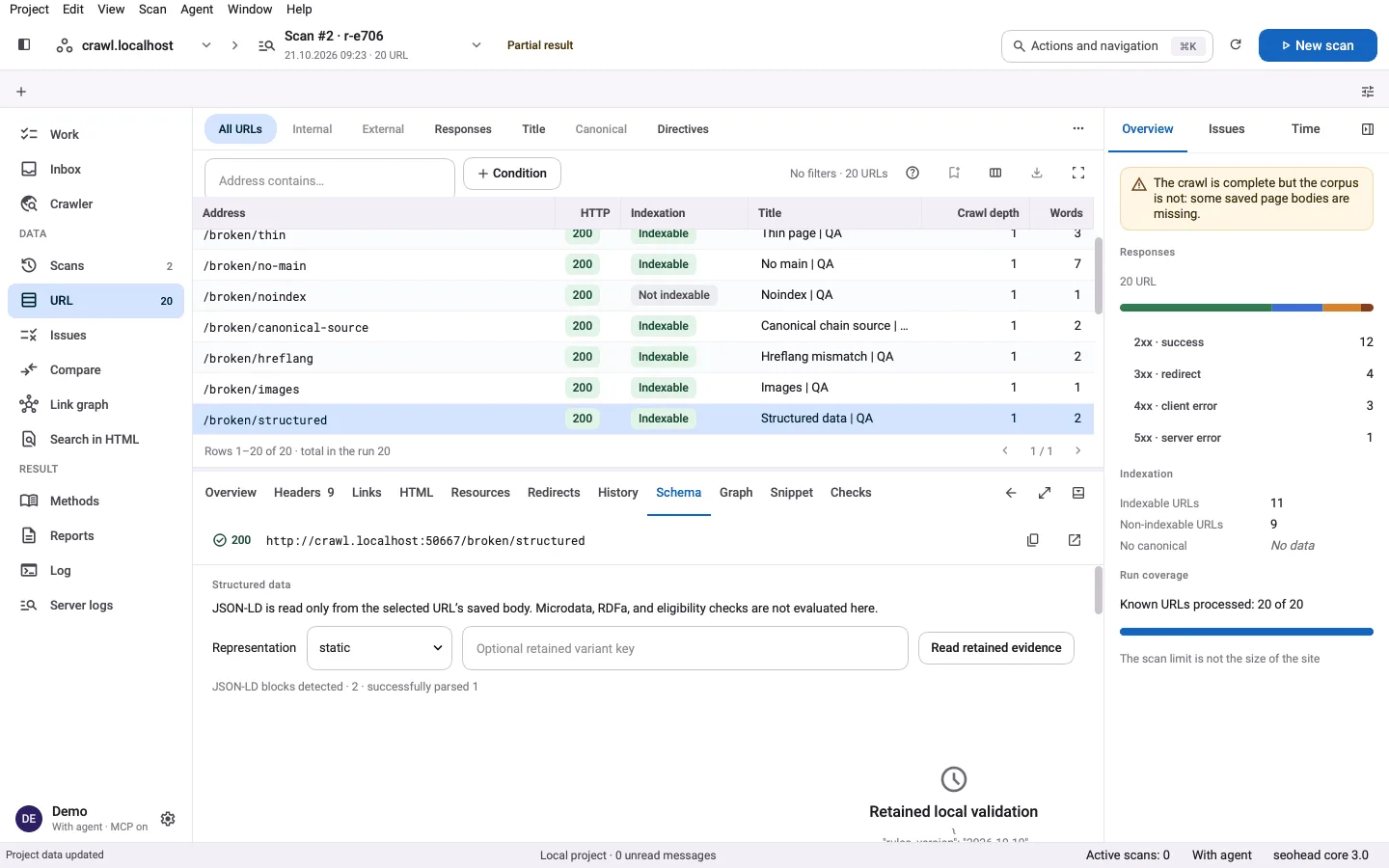Click the bookmark save filter icon
This screenshot has height=868, width=1389.
point(954,173)
